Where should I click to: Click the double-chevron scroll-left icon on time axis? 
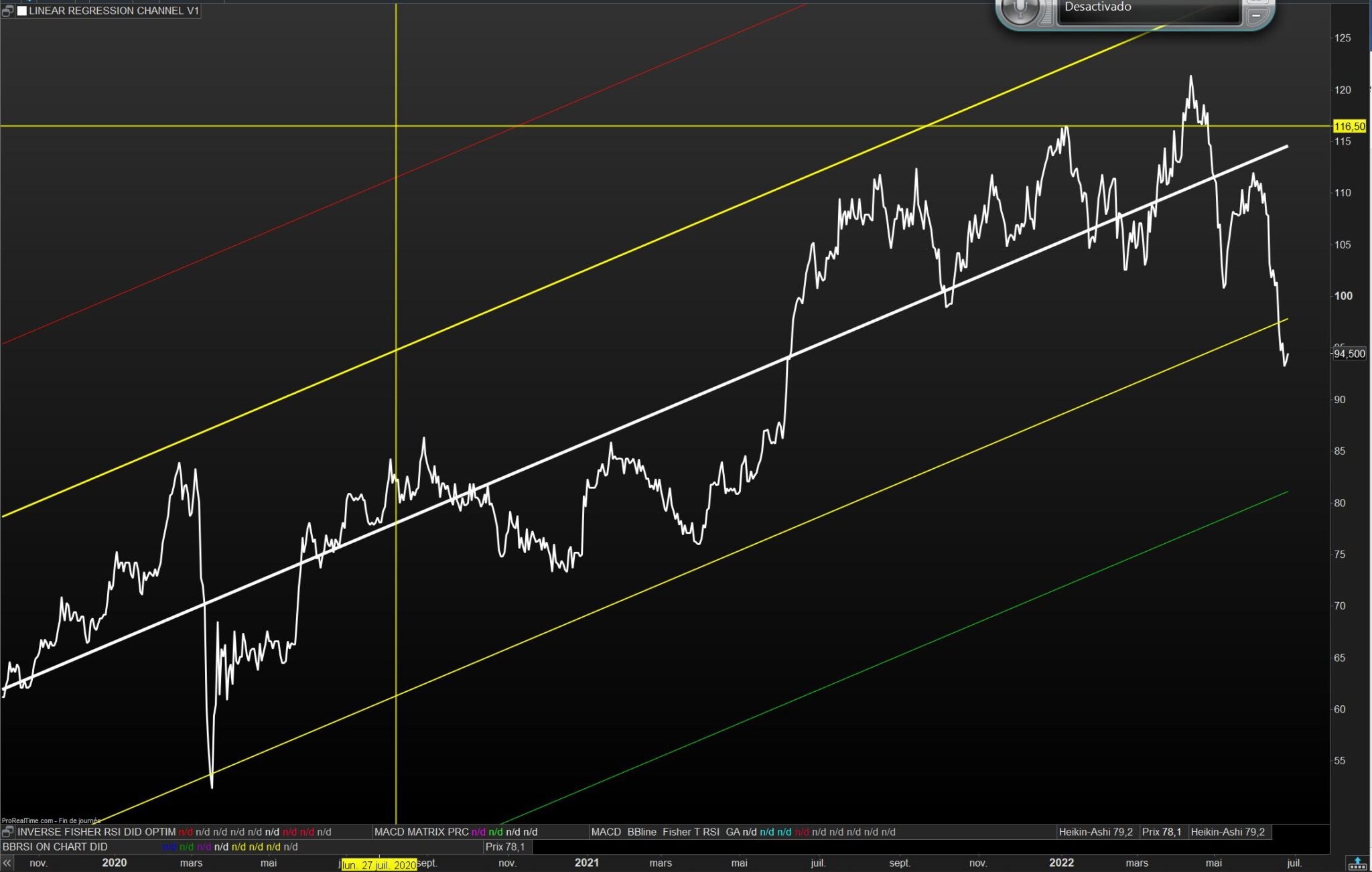click(7, 863)
